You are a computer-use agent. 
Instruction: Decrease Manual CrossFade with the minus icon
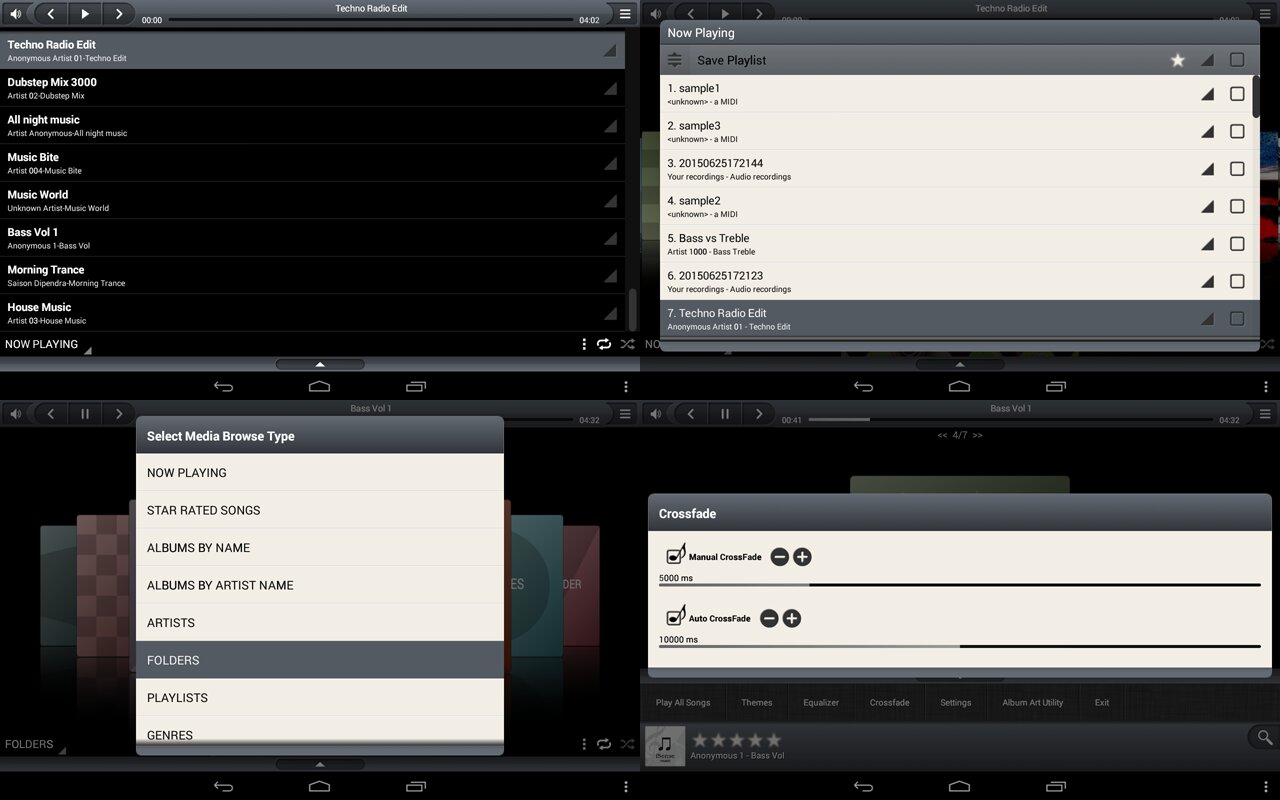780,557
